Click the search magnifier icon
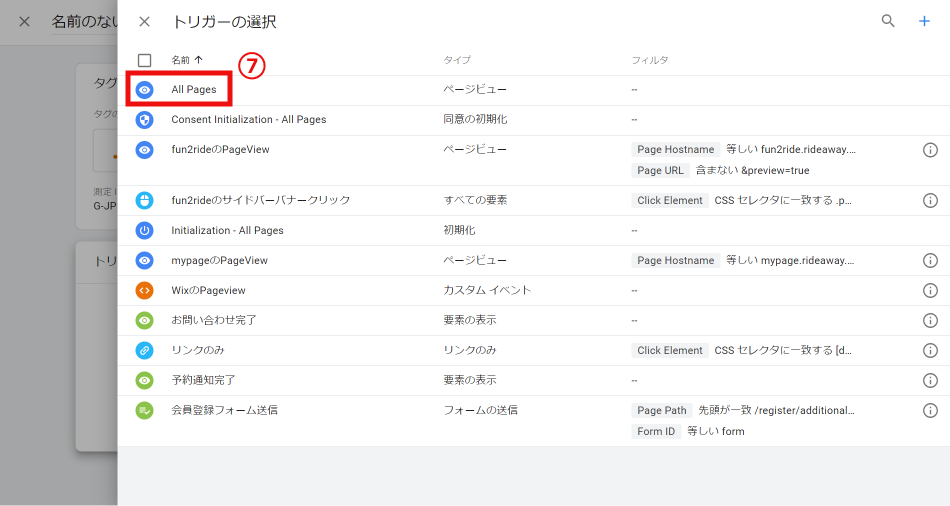Image resolution: width=950 pixels, height=506 pixels. tap(887, 21)
